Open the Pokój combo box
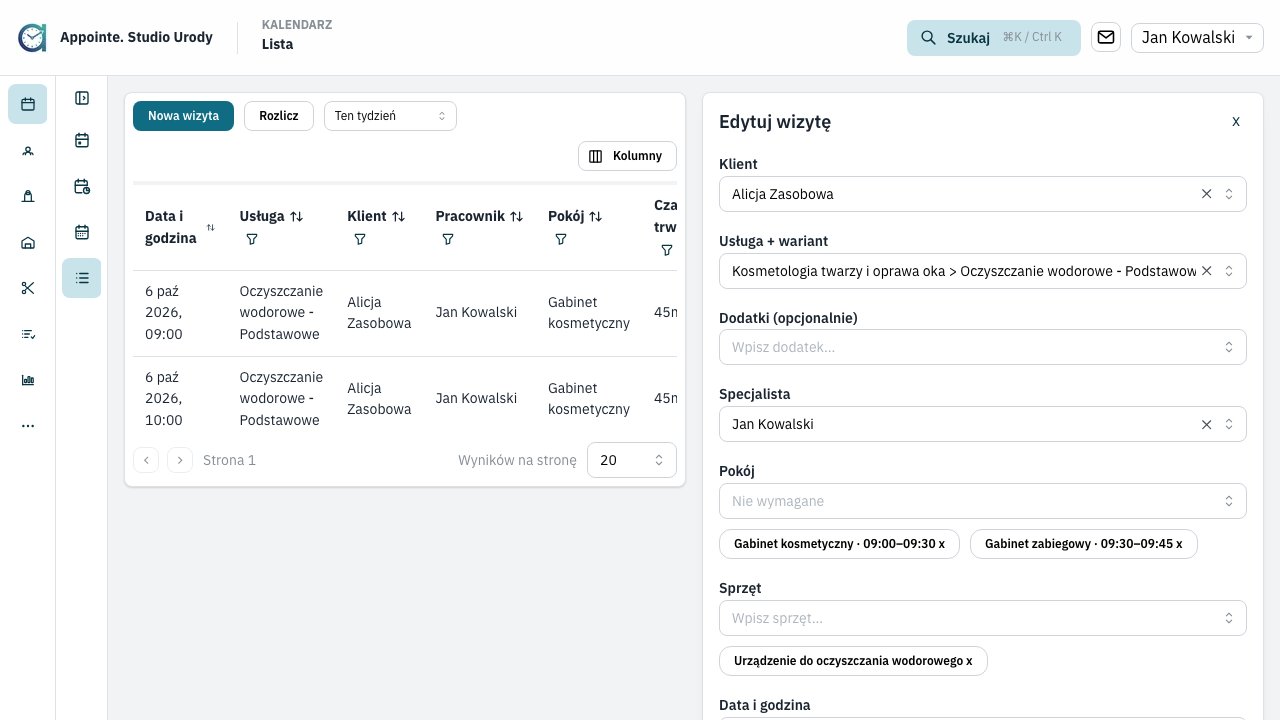1280x720 pixels. 983,501
